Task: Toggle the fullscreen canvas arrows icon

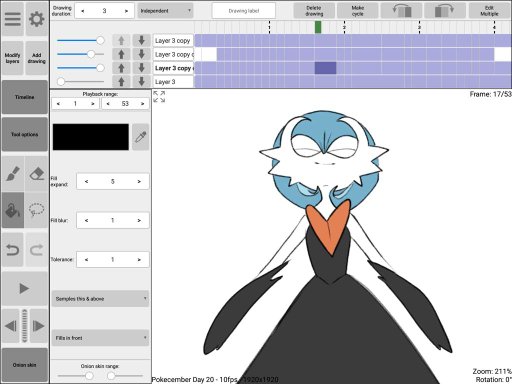Action: pos(159,96)
